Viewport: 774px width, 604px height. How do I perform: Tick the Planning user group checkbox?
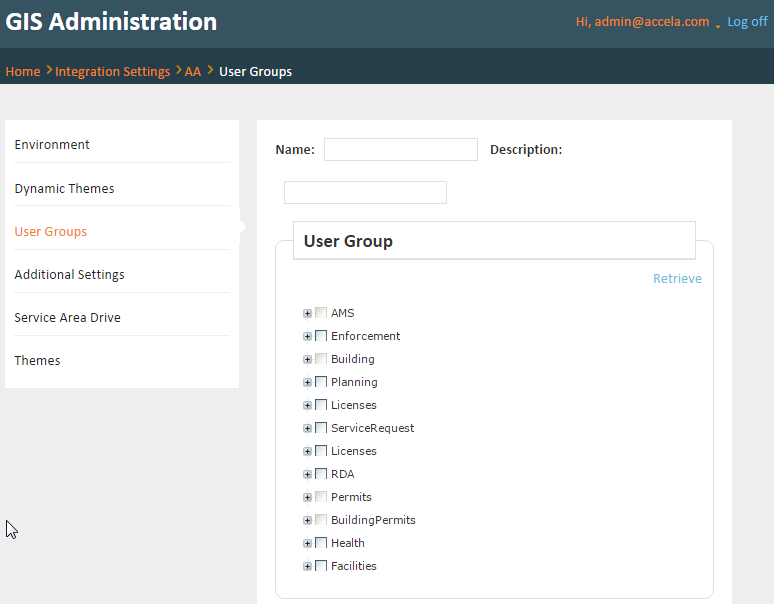[321, 382]
